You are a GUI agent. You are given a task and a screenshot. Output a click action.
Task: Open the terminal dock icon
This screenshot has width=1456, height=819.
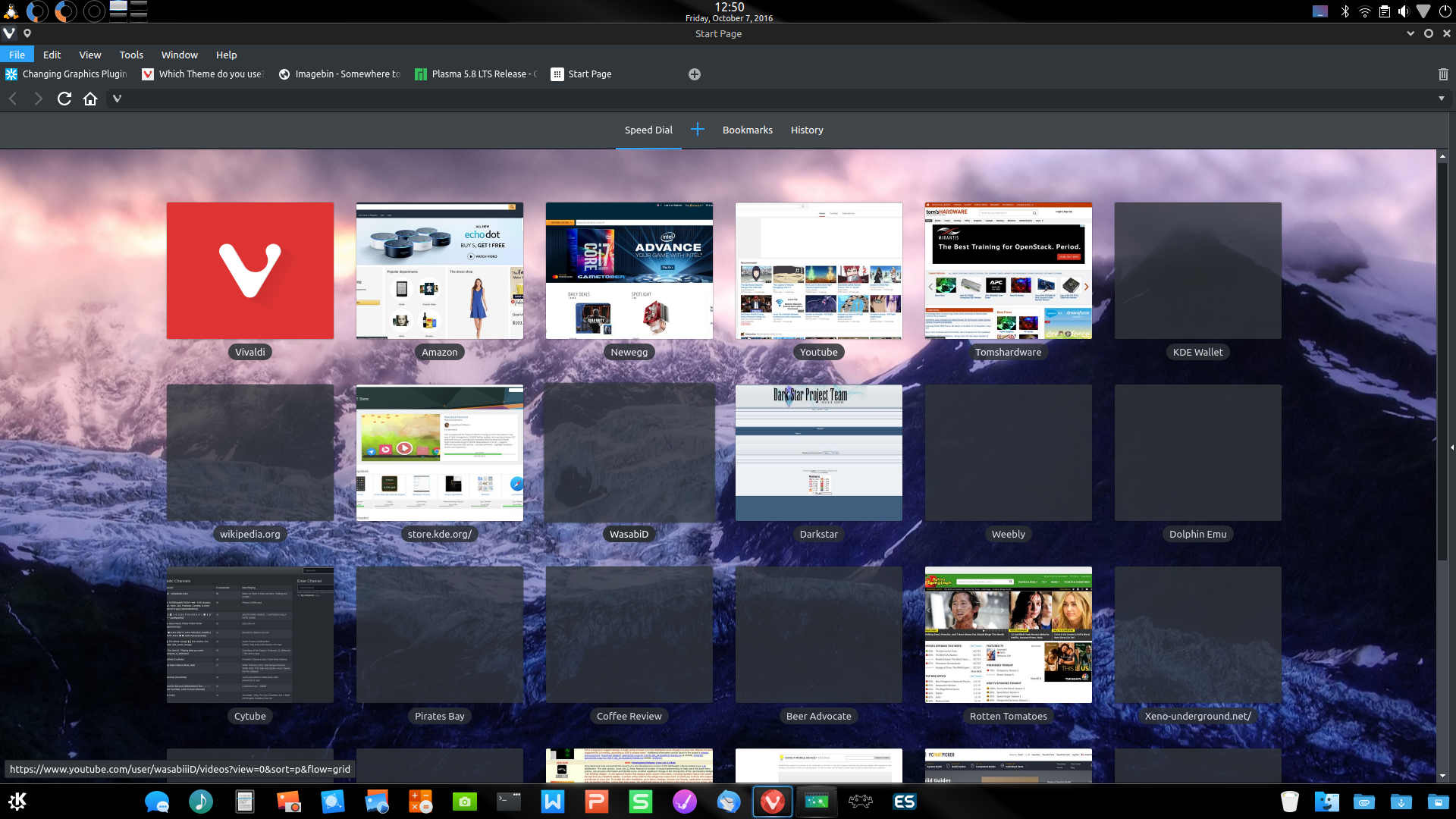point(509,802)
